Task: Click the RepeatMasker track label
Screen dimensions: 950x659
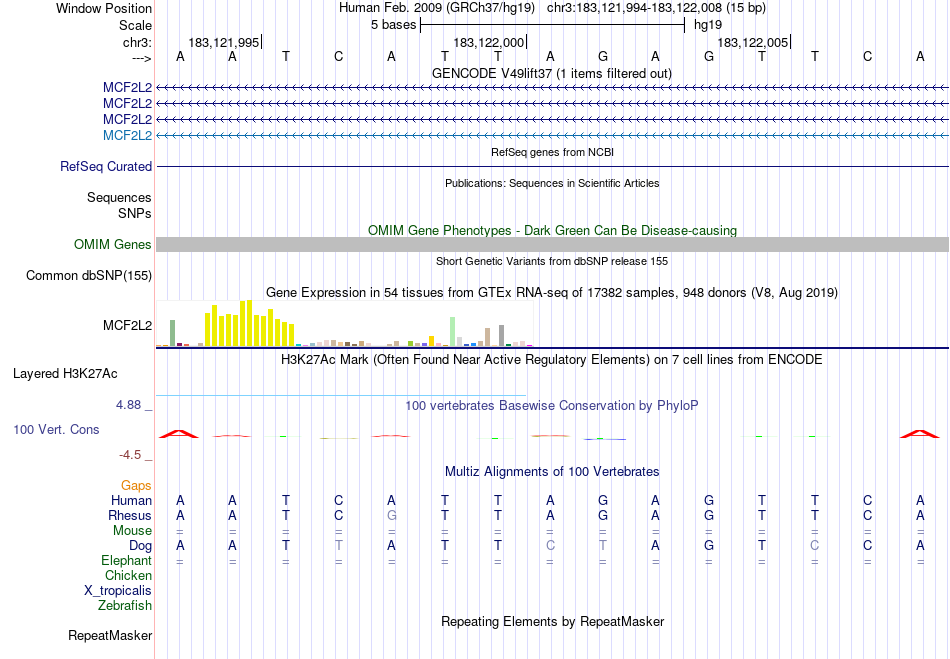Action: click(x=110, y=635)
